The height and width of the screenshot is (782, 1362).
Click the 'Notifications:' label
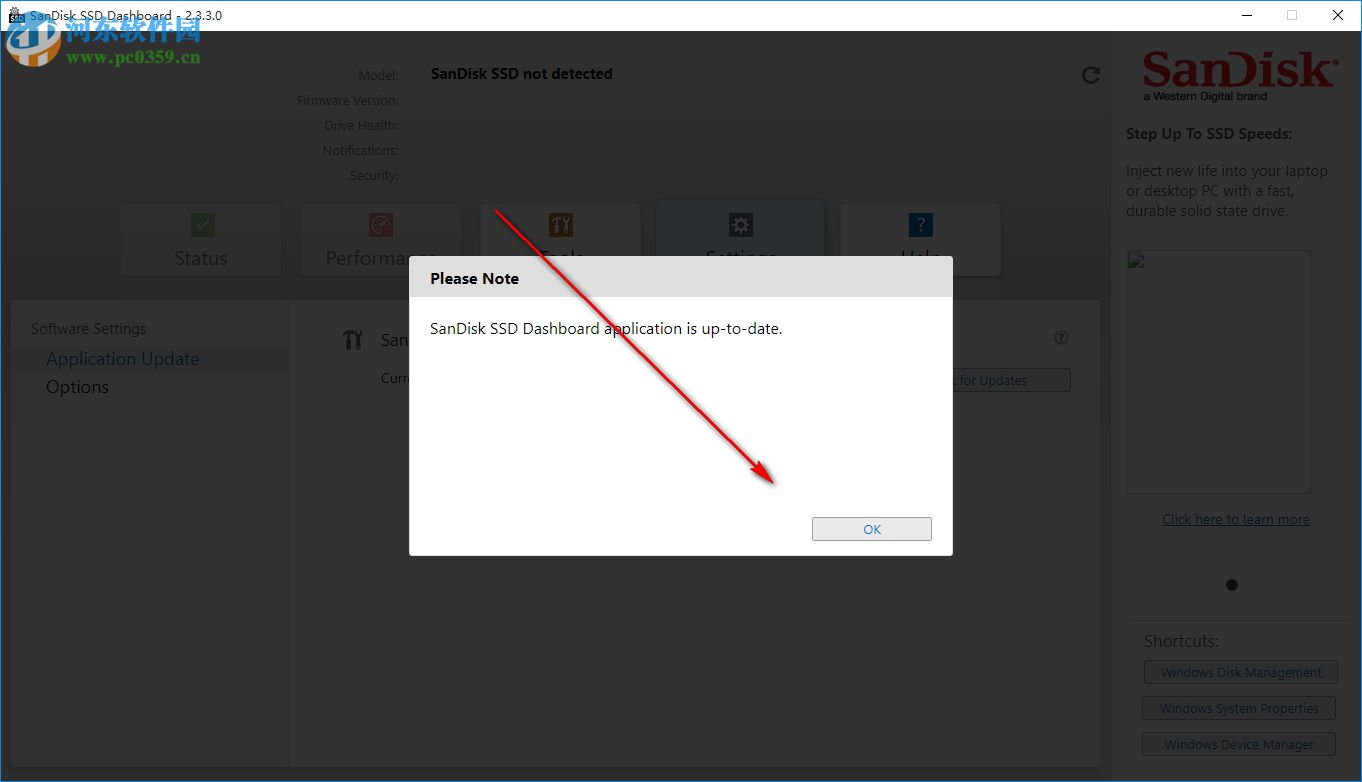360,150
